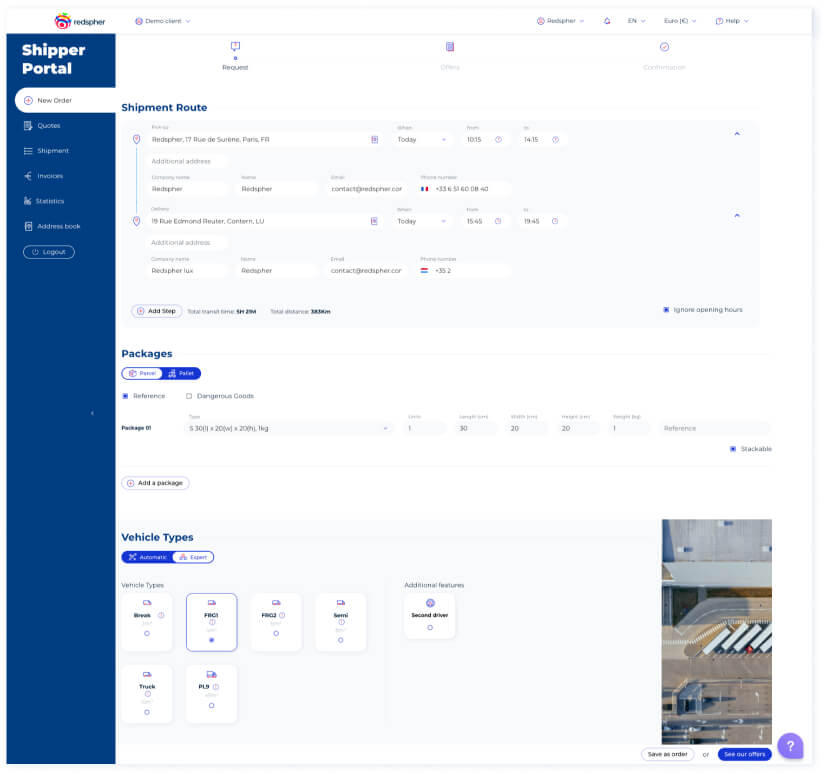Image resolution: width=826 pixels, height=774 pixels.
Task: Enable the Second driver radio button
Action: point(430,628)
